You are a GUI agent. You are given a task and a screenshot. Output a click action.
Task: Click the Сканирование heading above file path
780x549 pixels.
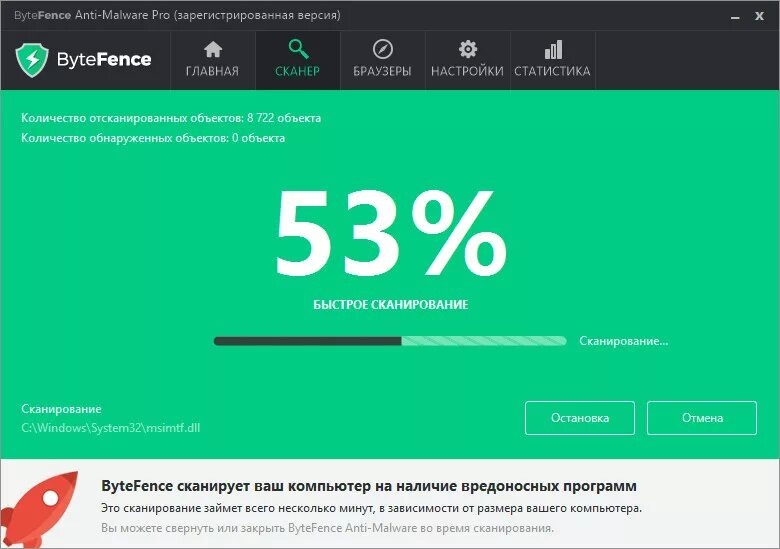(61, 409)
